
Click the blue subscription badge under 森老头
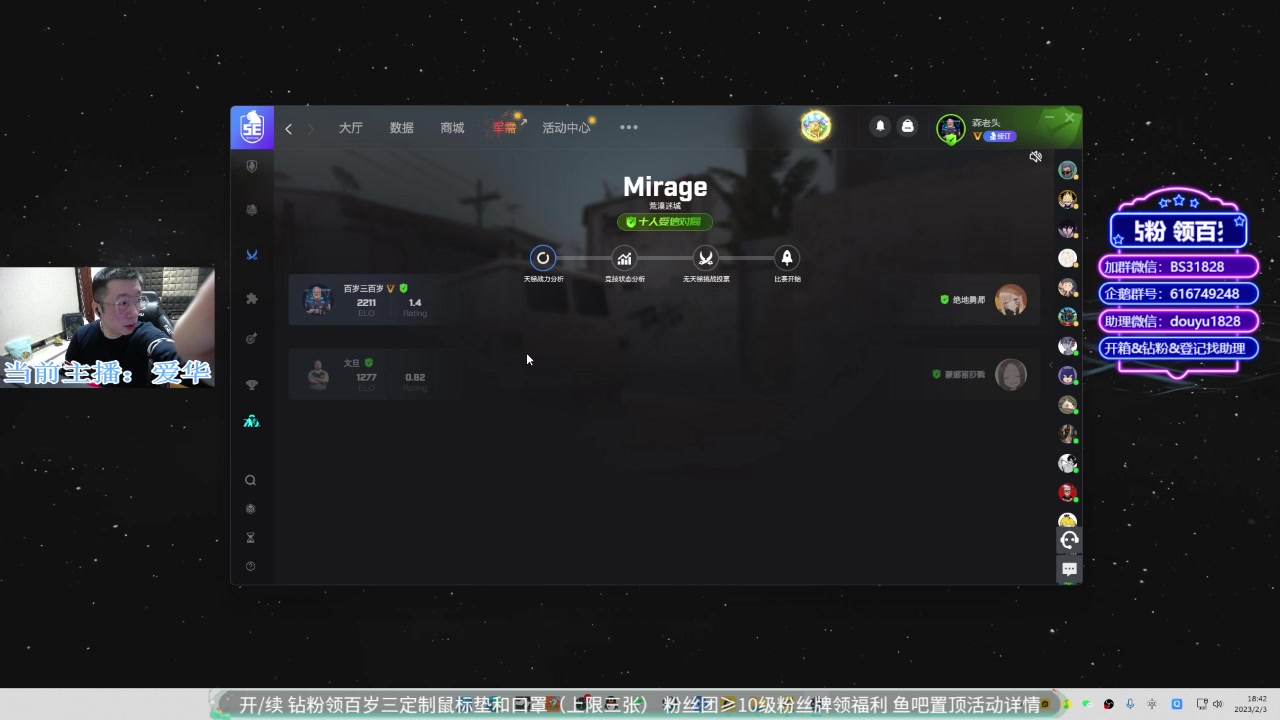[x=1000, y=136]
